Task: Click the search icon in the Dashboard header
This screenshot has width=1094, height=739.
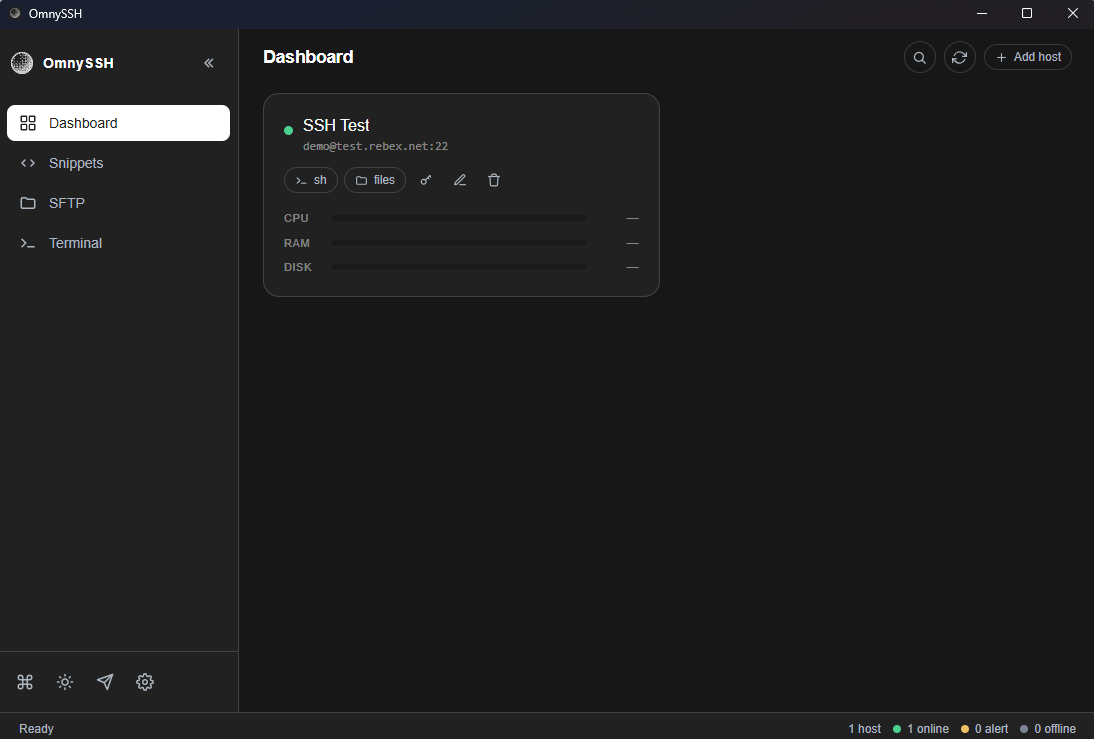Action: click(x=920, y=57)
